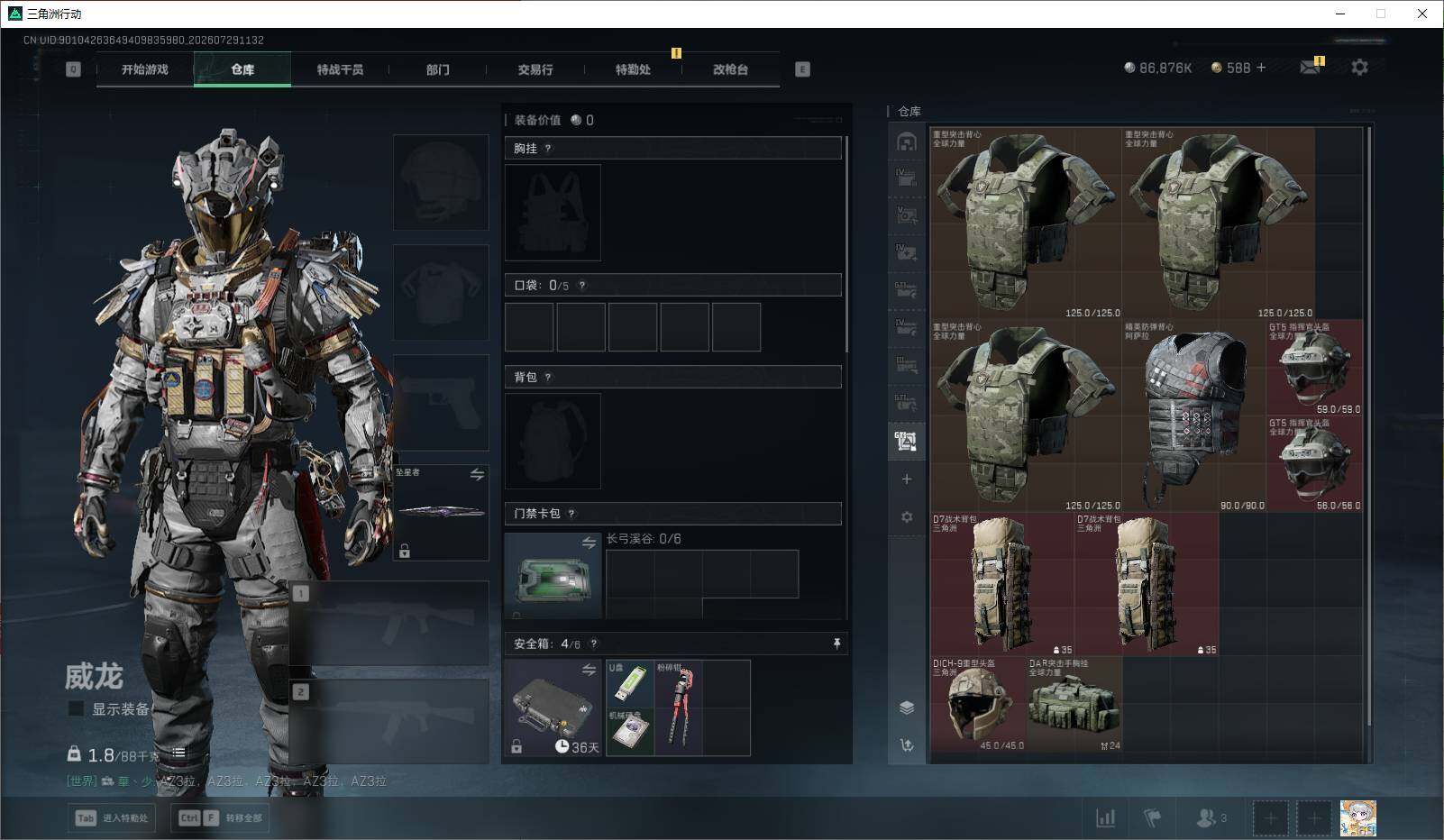Image resolution: width=1444 pixels, height=840 pixels.
Task: Click the 86,876K coin balance
Action: click(x=1158, y=68)
